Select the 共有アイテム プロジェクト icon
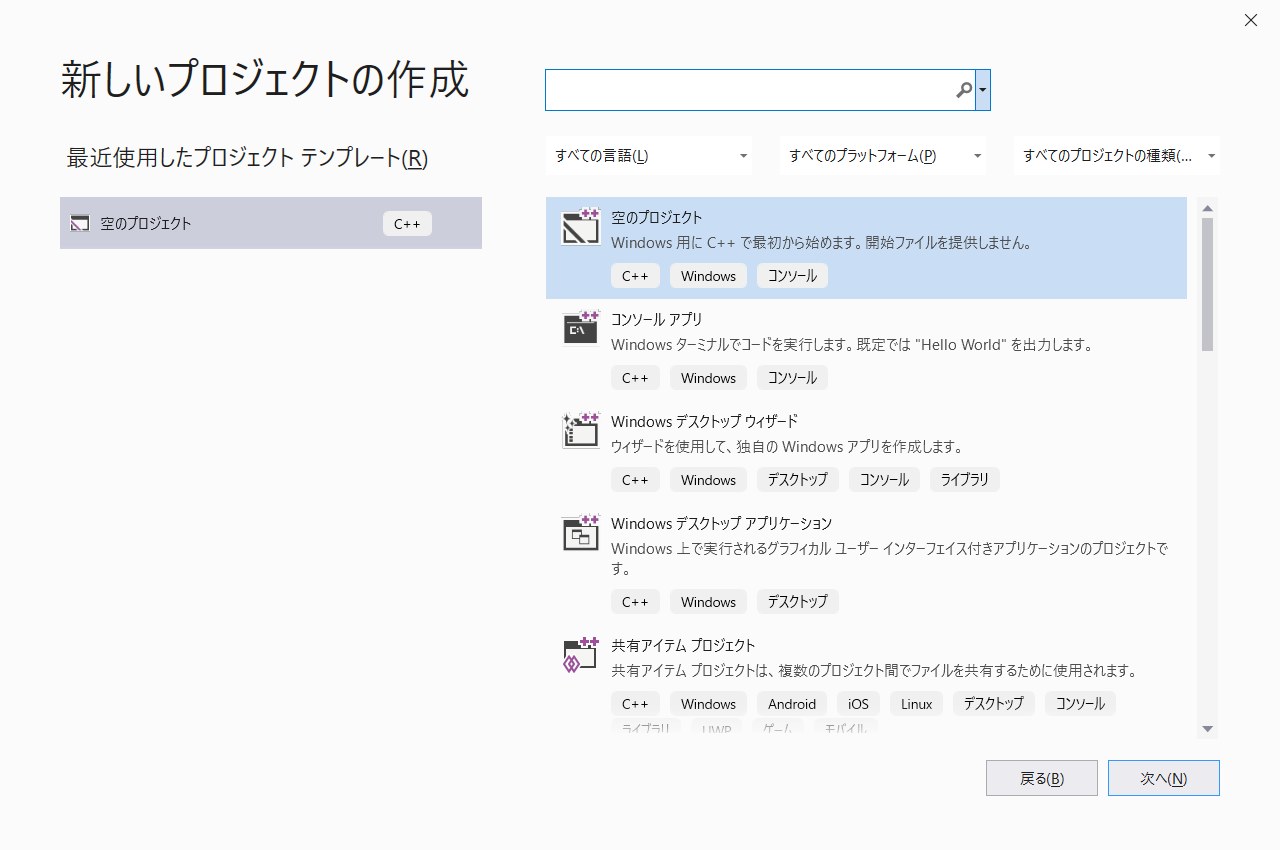The width and height of the screenshot is (1280, 850). click(581, 655)
